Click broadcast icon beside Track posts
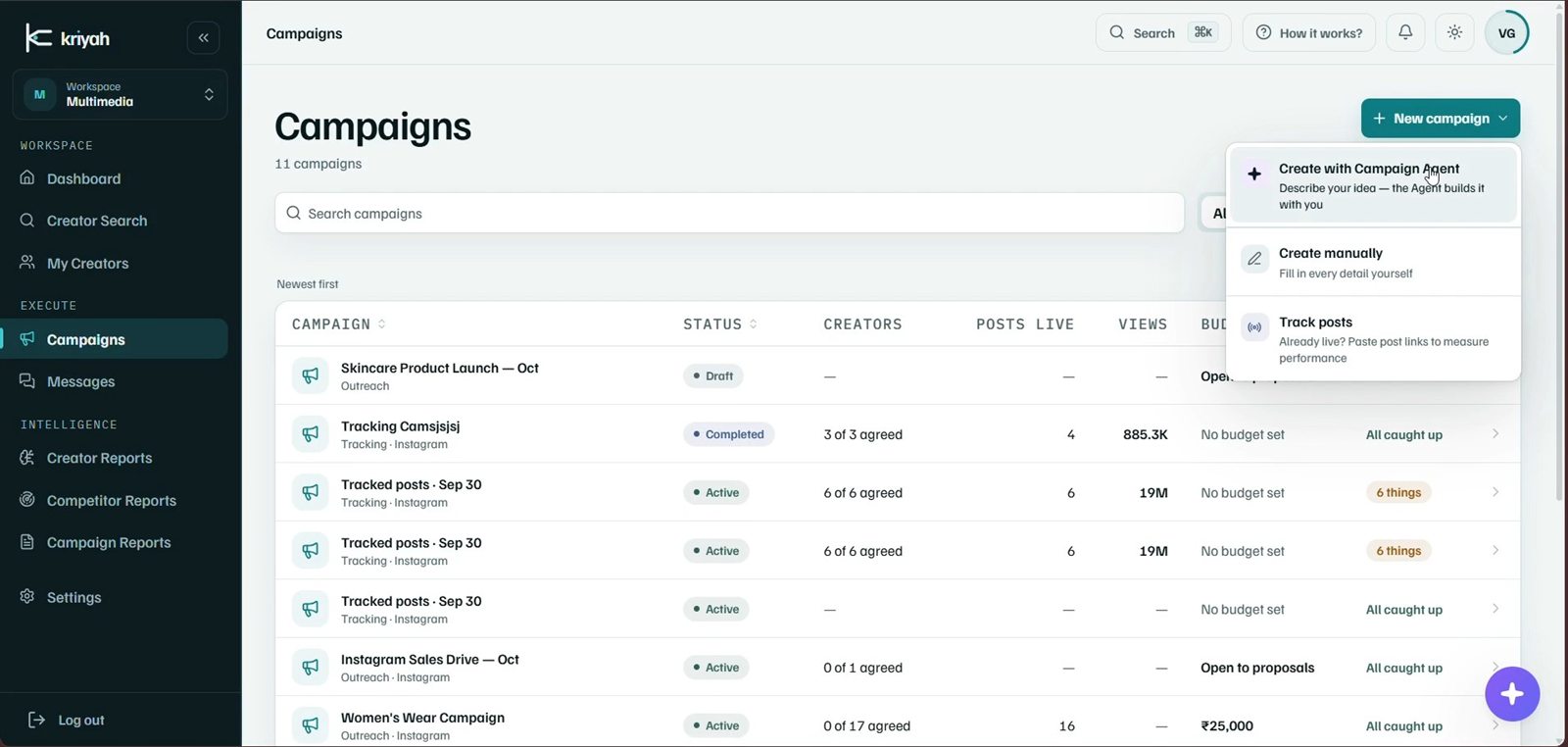Screen dimensions: 1568x747 pyautogui.click(x=1254, y=327)
